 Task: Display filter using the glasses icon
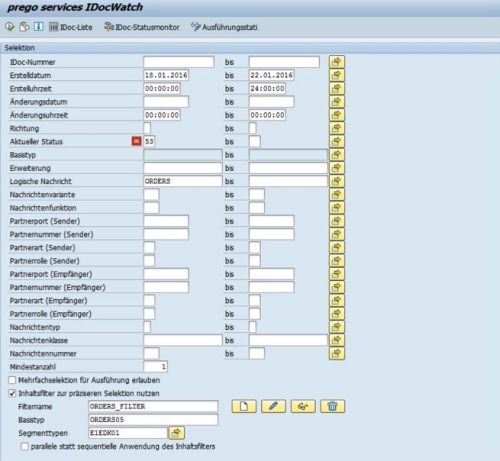click(303, 406)
